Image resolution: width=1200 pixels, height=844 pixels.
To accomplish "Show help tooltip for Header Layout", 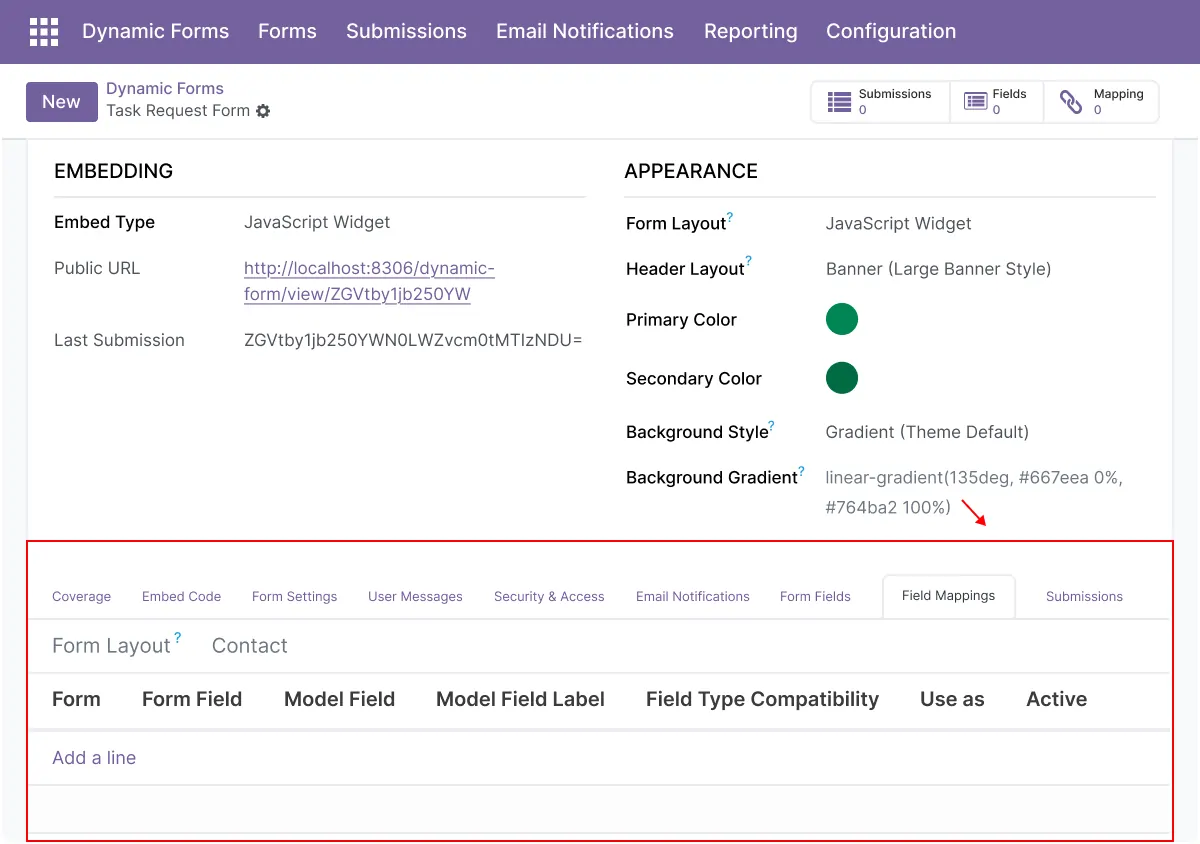I will pos(748,263).
